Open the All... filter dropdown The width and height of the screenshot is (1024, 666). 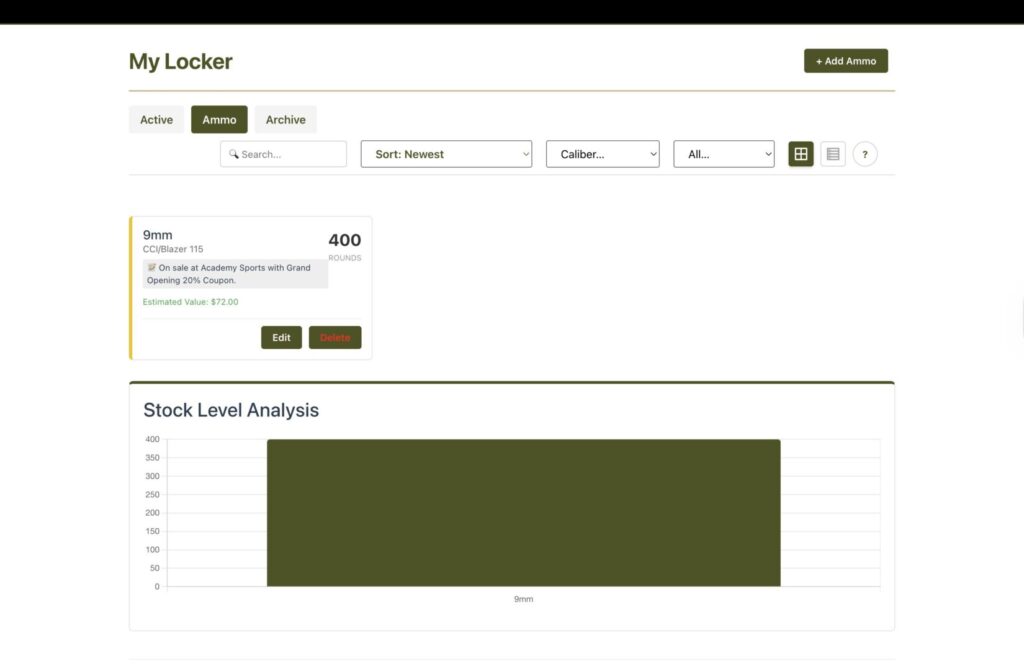pos(724,154)
